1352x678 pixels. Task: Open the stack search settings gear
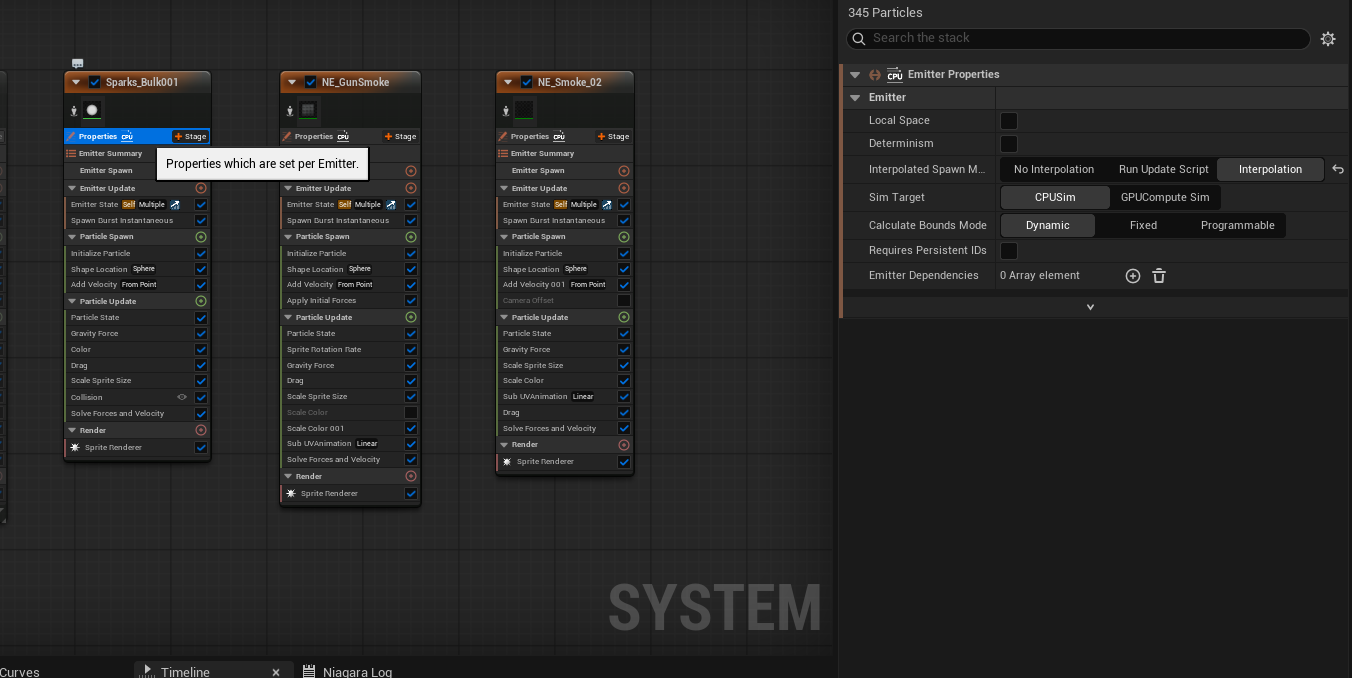click(1328, 39)
